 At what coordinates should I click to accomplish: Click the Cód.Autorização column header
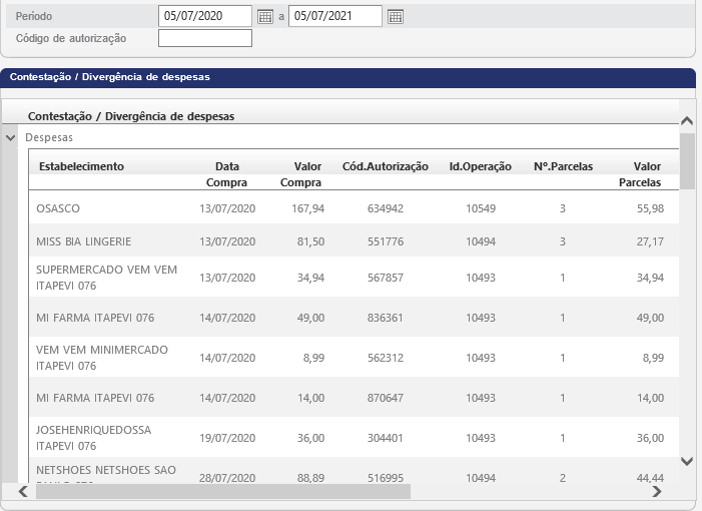tap(385, 166)
